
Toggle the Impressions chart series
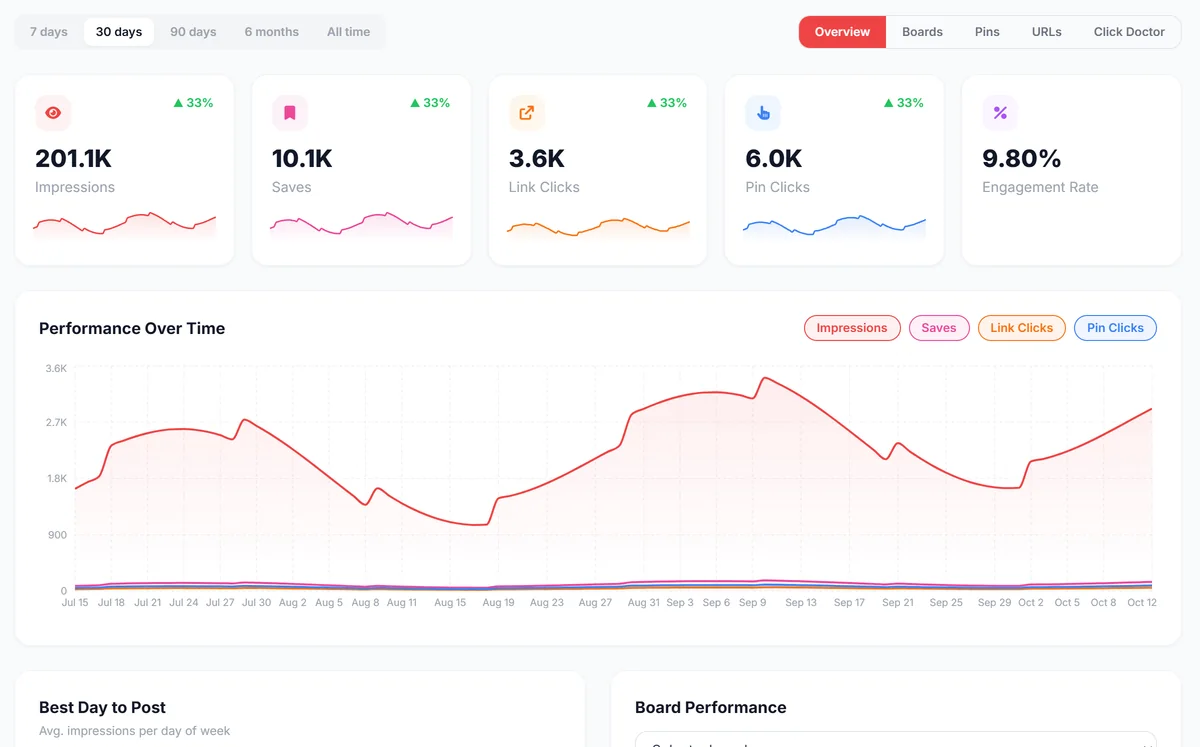pos(852,328)
